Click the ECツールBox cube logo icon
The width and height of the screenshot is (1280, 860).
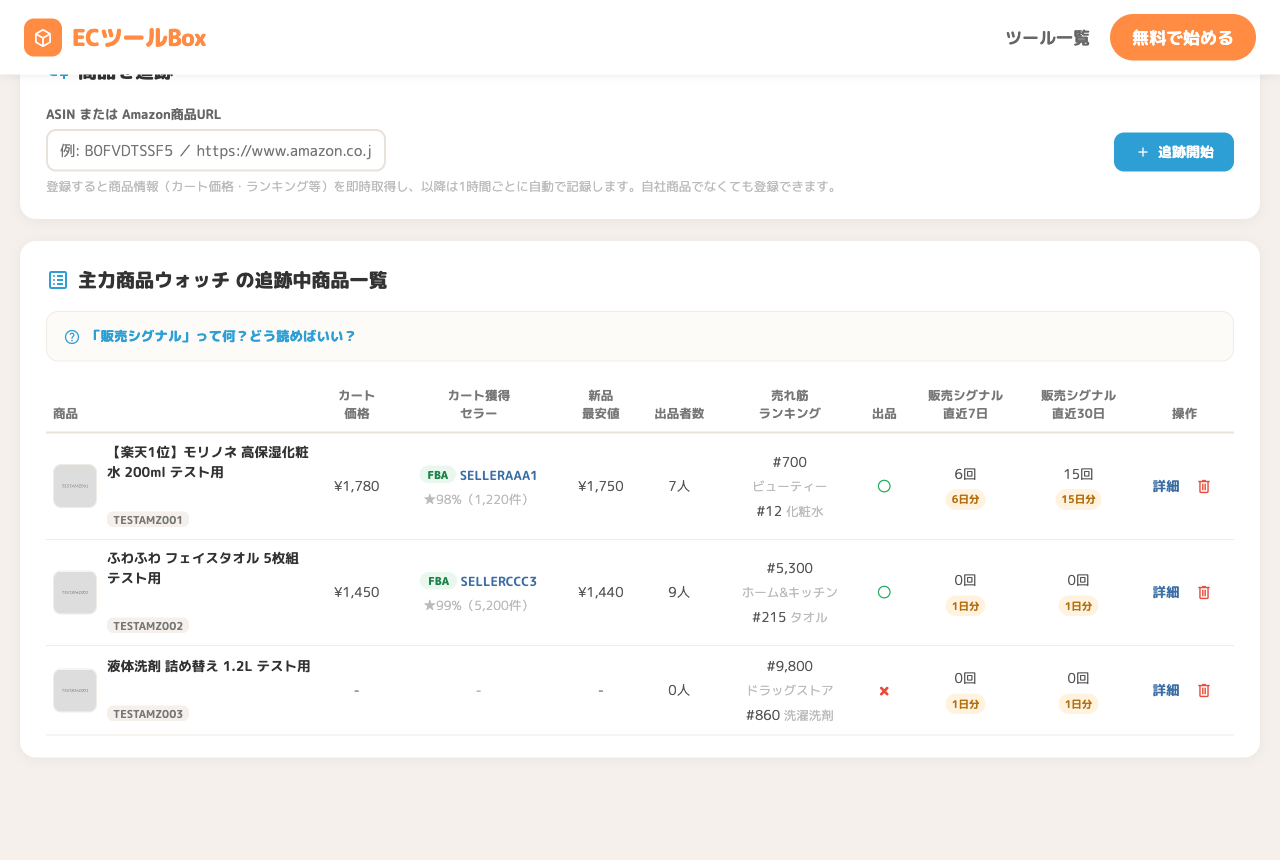point(43,38)
